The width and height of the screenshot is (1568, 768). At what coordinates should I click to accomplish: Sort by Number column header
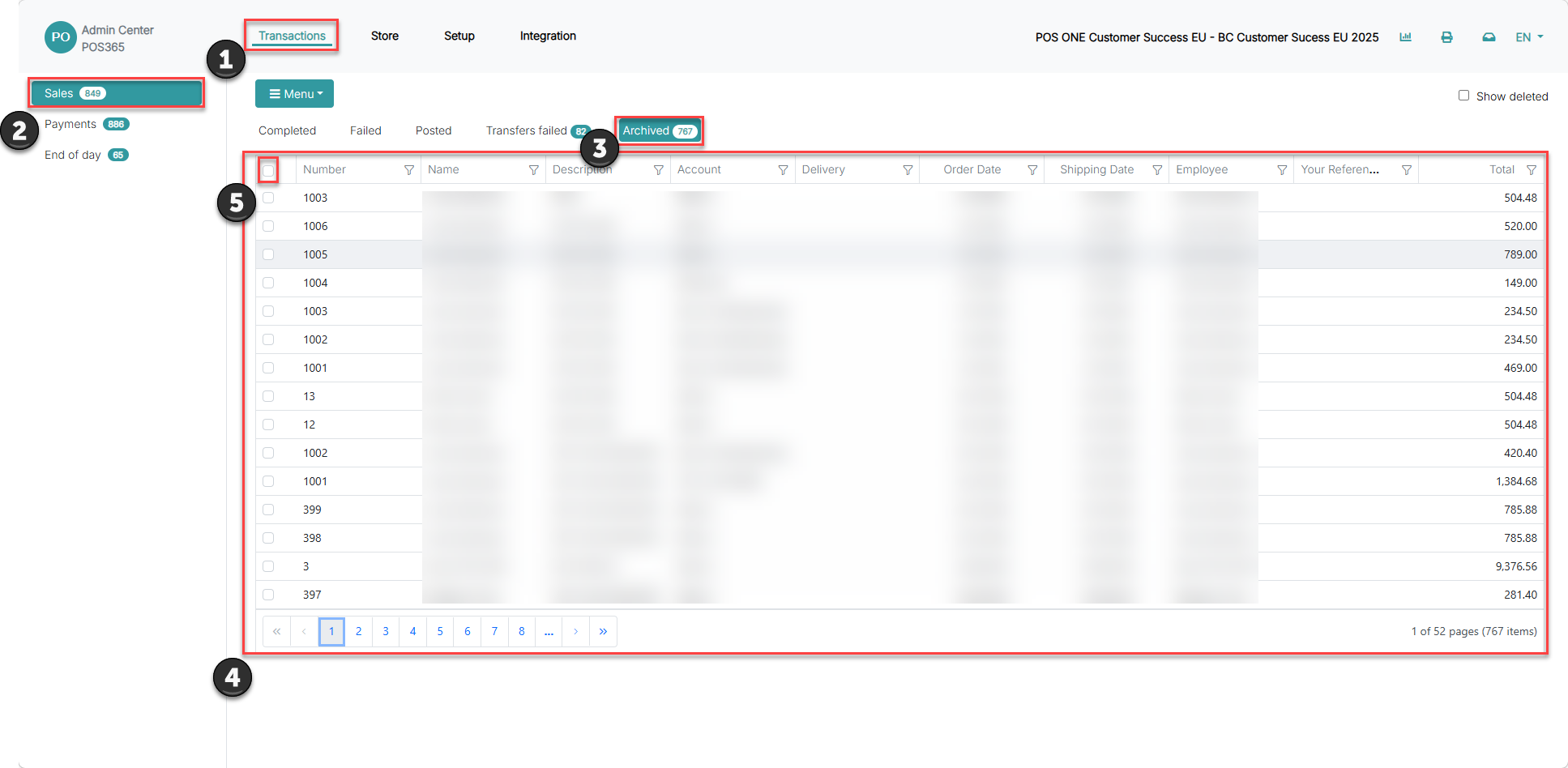(324, 170)
